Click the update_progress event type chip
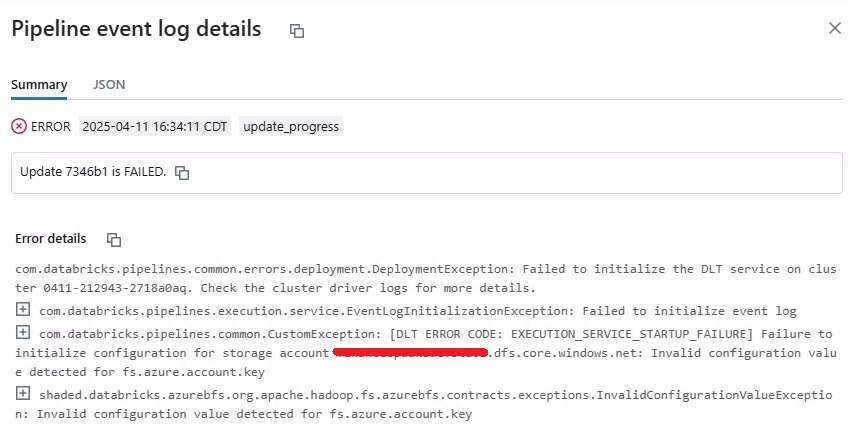This screenshot has height=439, width=850. pos(291,127)
